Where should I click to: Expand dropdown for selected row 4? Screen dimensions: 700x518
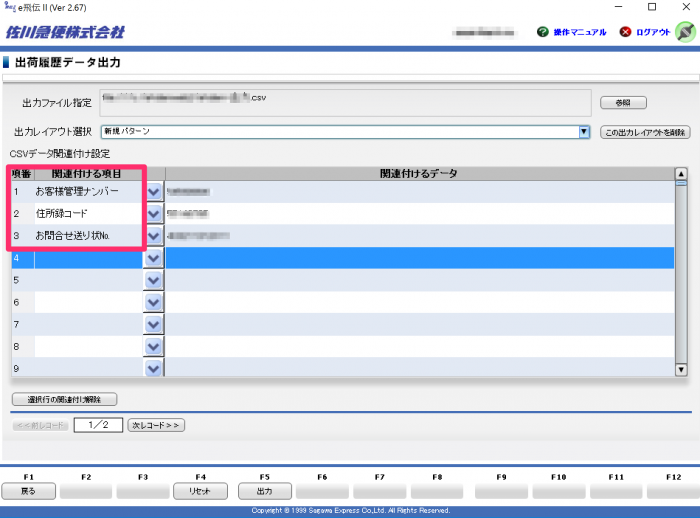(x=154, y=258)
